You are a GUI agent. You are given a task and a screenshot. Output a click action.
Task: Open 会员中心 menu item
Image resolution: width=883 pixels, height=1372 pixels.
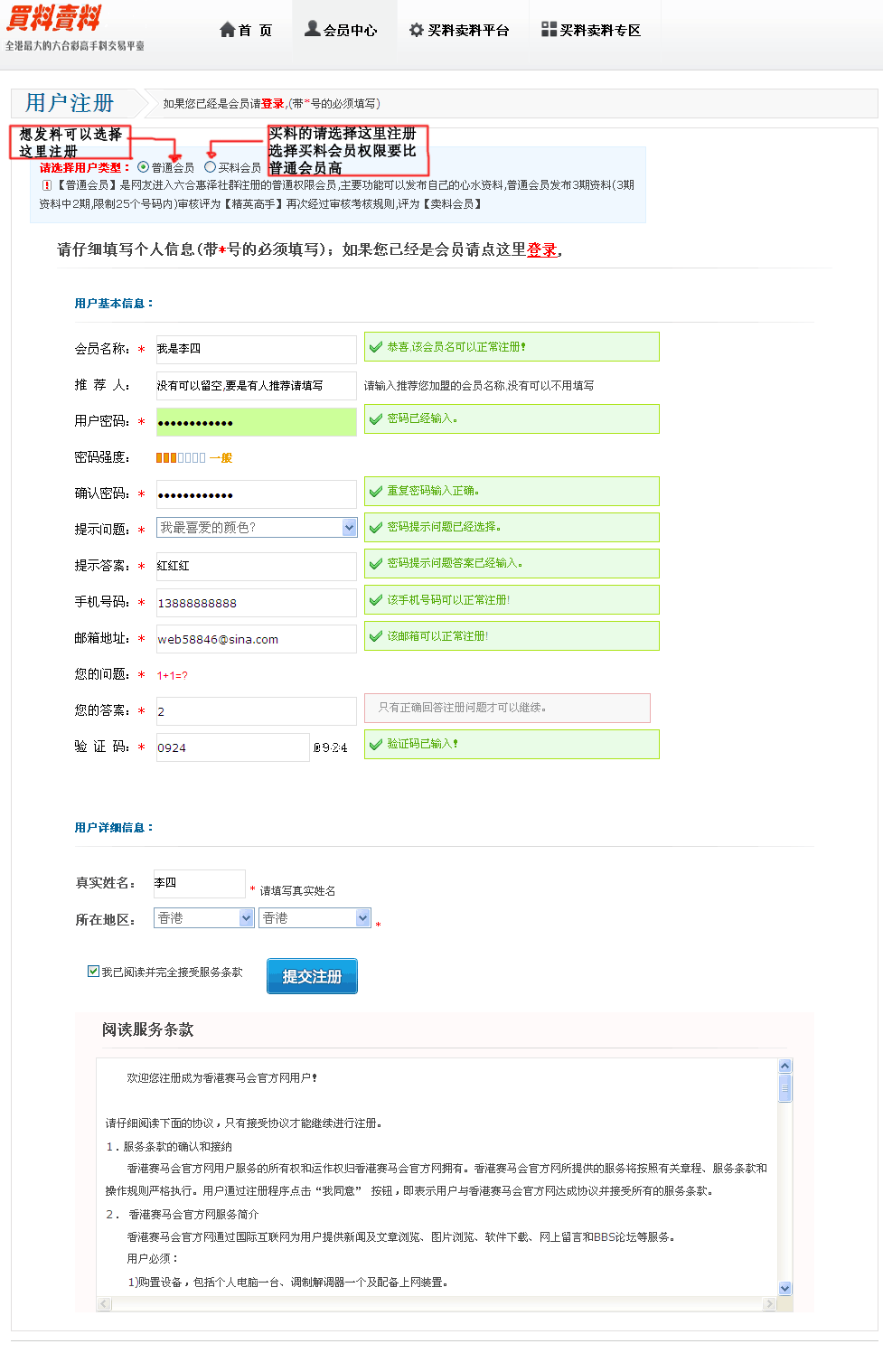(350, 31)
